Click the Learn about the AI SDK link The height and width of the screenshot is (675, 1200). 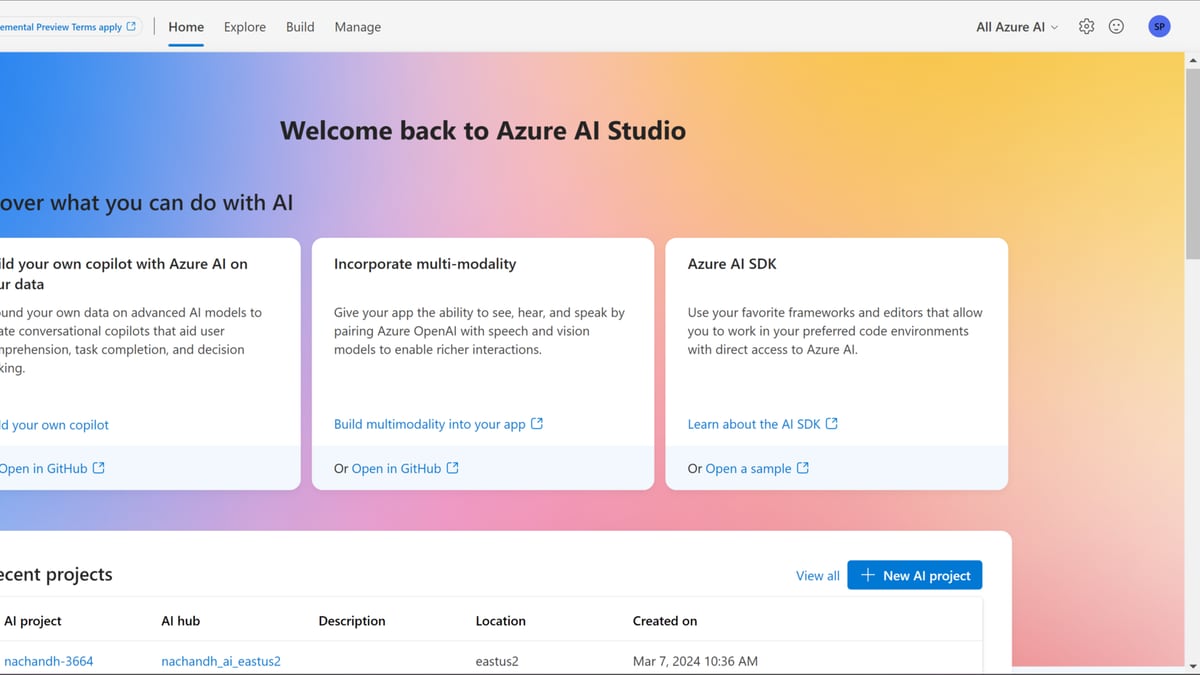[754, 424]
